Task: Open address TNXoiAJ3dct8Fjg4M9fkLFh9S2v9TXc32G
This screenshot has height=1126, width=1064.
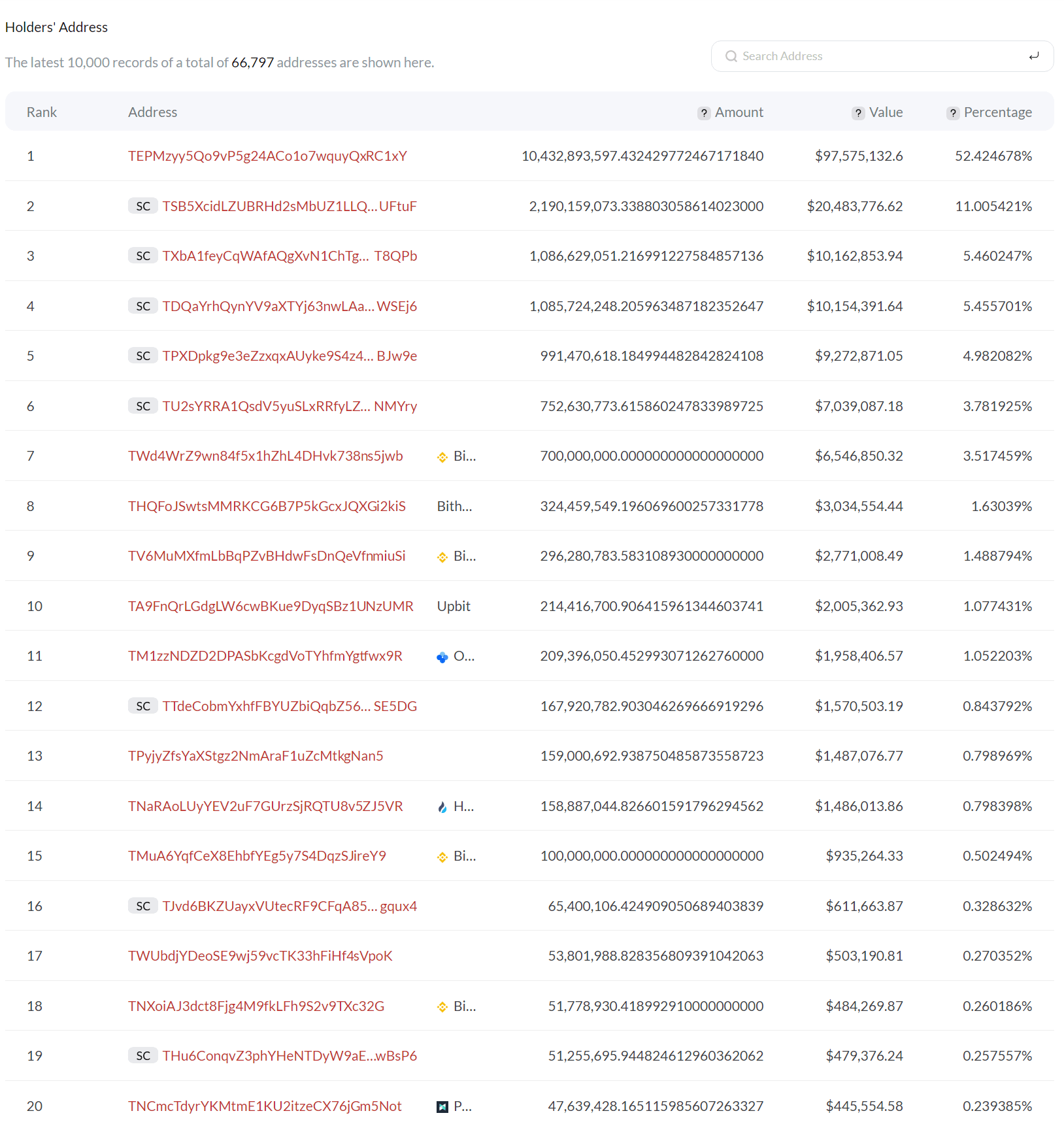Action: point(256,1006)
